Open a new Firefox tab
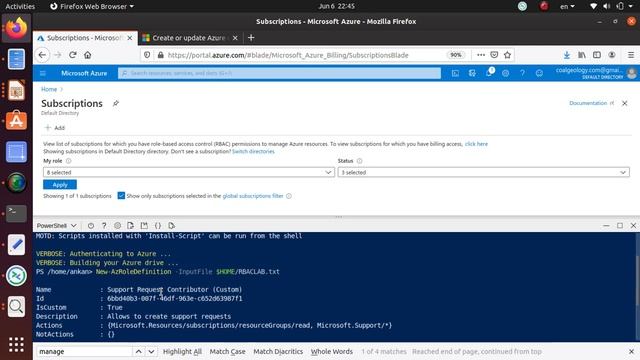The height and width of the screenshot is (360, 640). coord(251,38)
